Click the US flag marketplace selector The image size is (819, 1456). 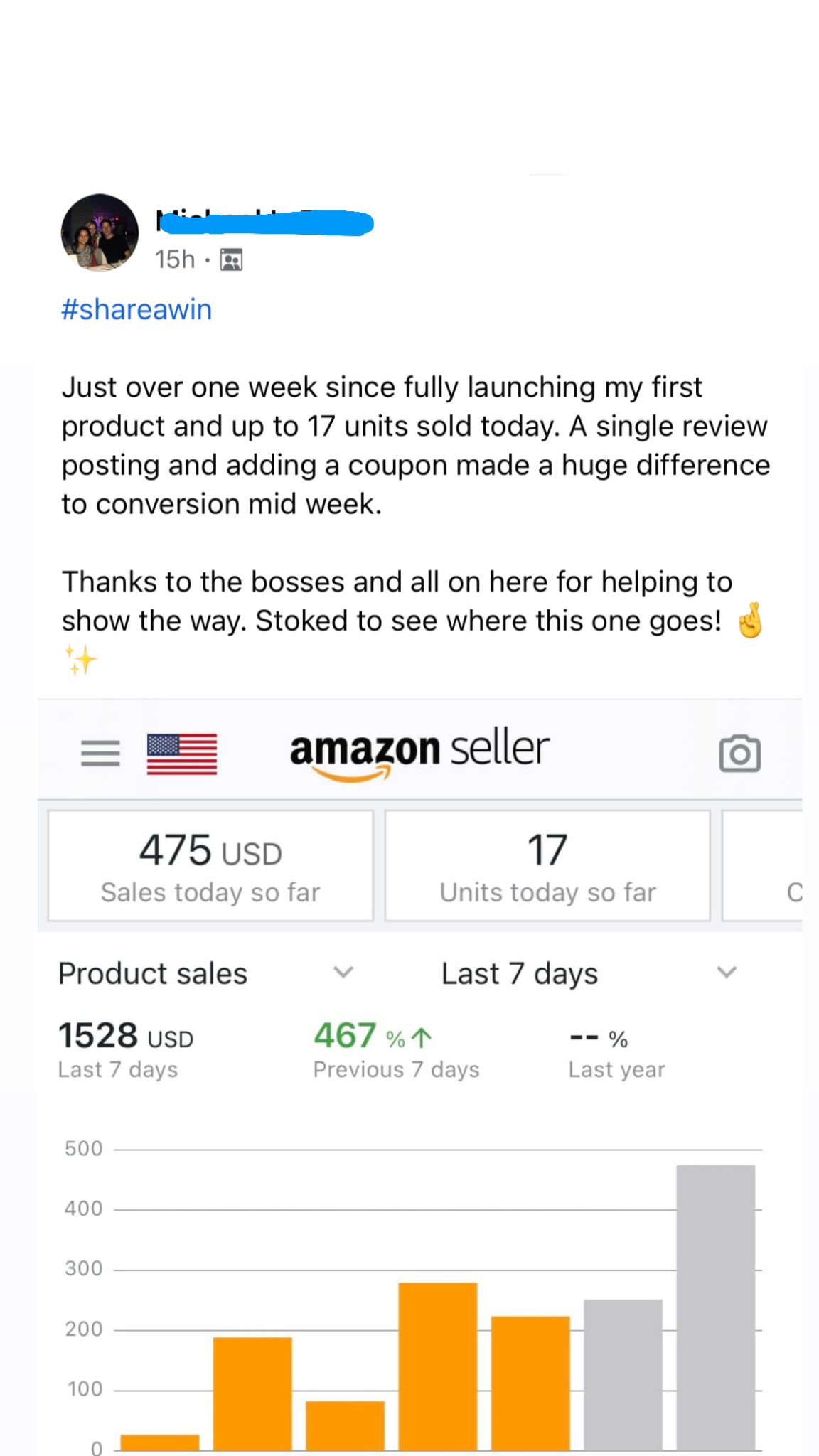(x=182, y=753)
